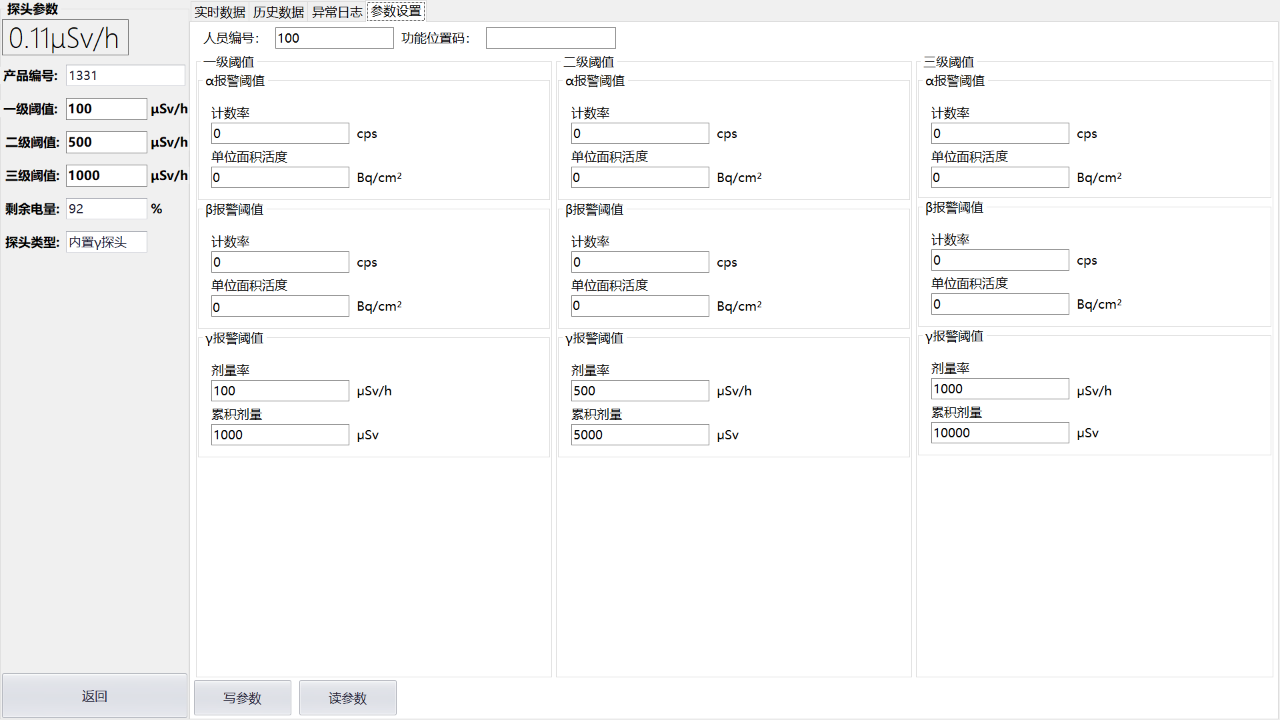Click the 写参数 button
The height and width of the screenshot is (720, 1280).
click(x=242, y=698)
